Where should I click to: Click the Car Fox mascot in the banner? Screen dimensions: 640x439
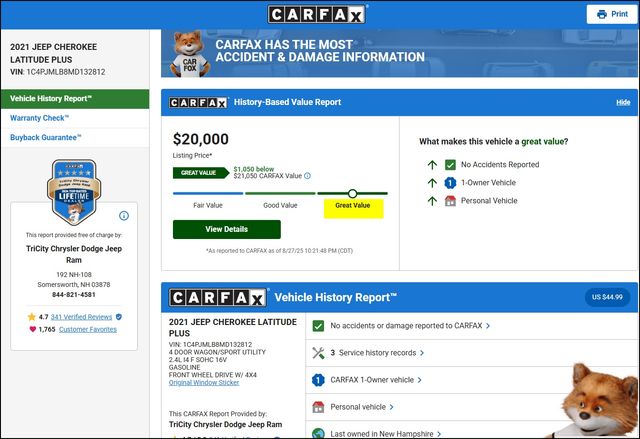[x=189, y=53]
